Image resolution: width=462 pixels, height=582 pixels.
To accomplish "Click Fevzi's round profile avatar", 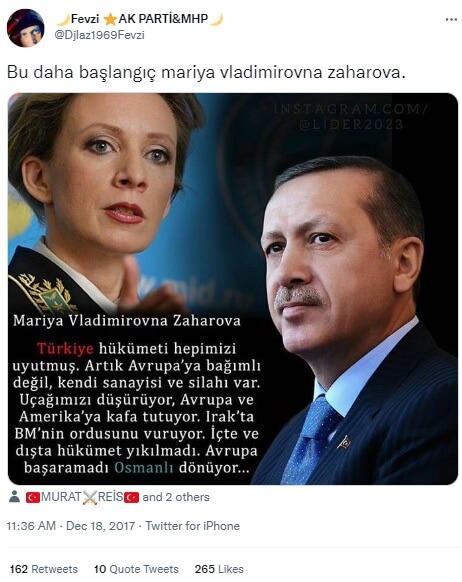I will coord(26,28).
